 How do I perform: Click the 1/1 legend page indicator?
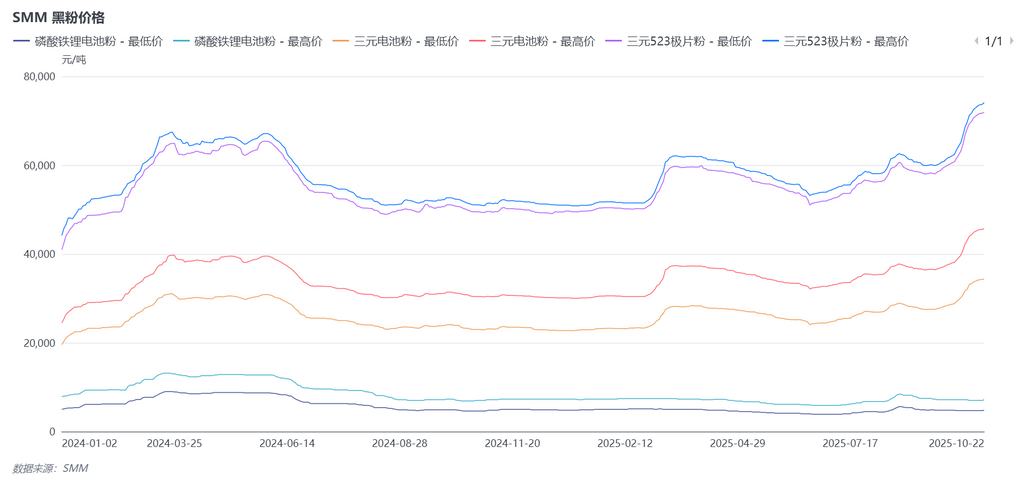pyautogui.click(x=994, y=41)
